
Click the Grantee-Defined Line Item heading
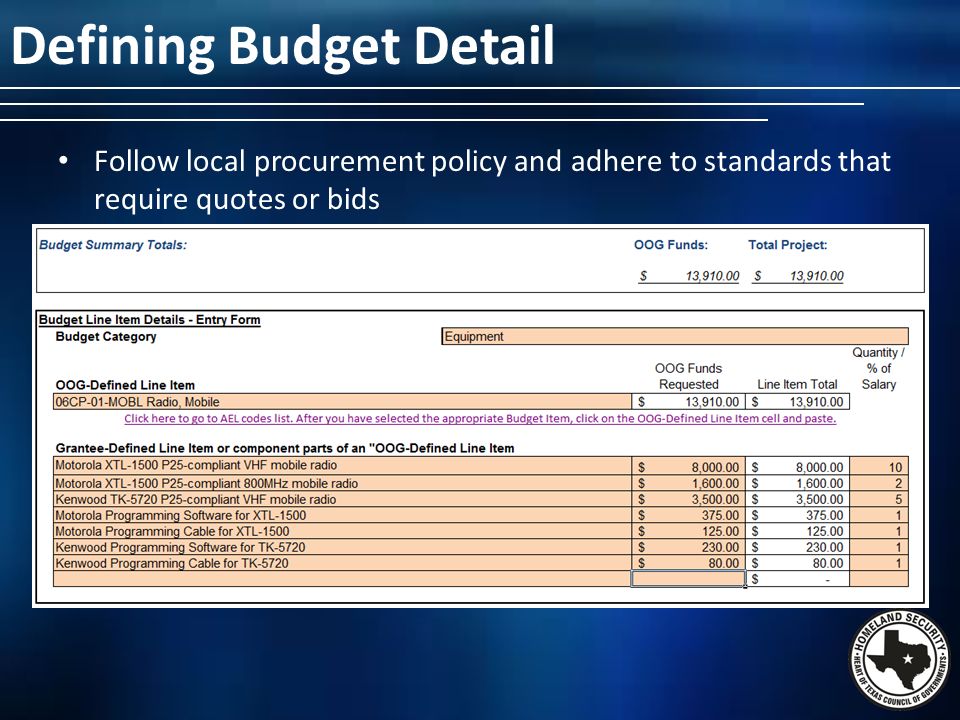pyautogui.click(x=285, y=448)
